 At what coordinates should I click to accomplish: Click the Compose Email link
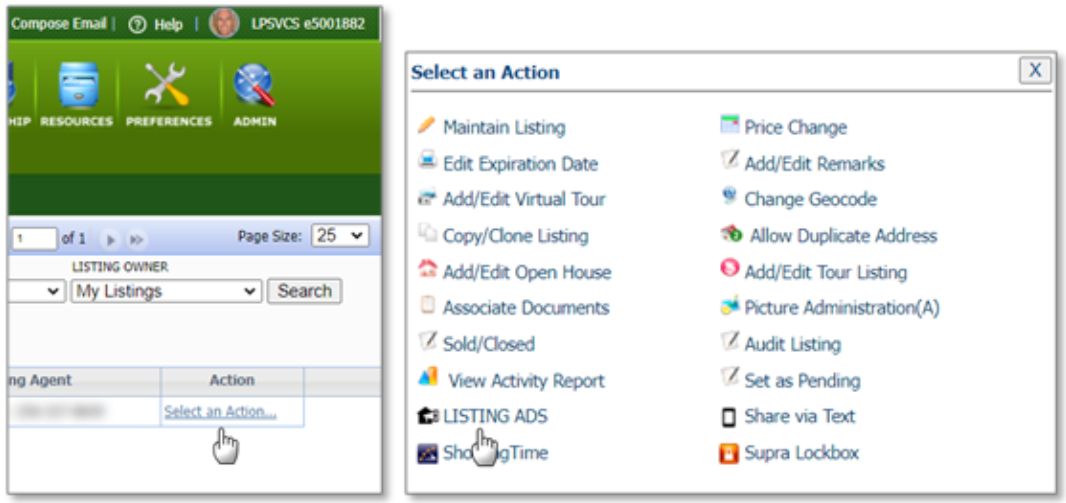(58, 23)
